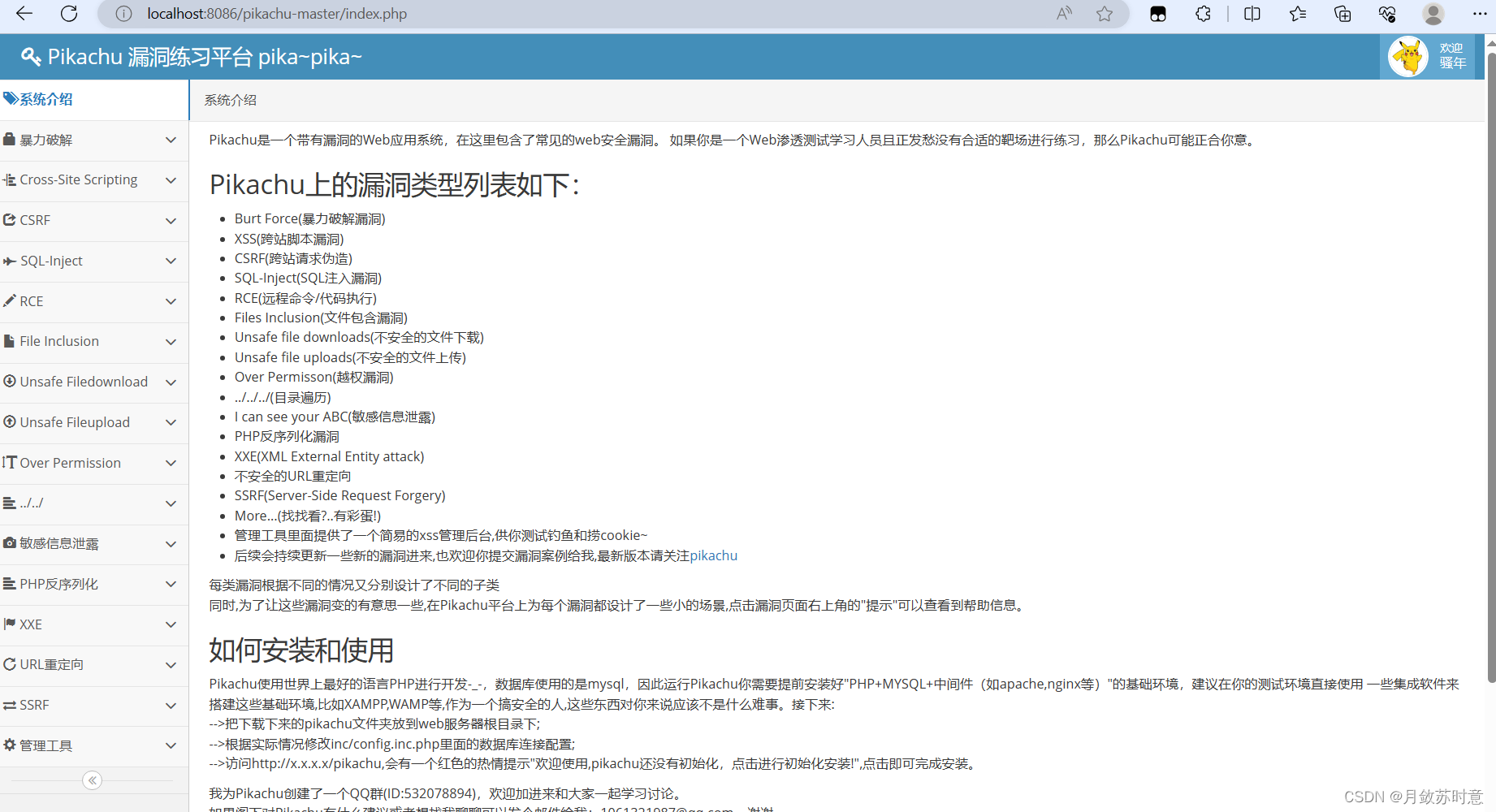Click the browser back arrow

coord(24,14)
